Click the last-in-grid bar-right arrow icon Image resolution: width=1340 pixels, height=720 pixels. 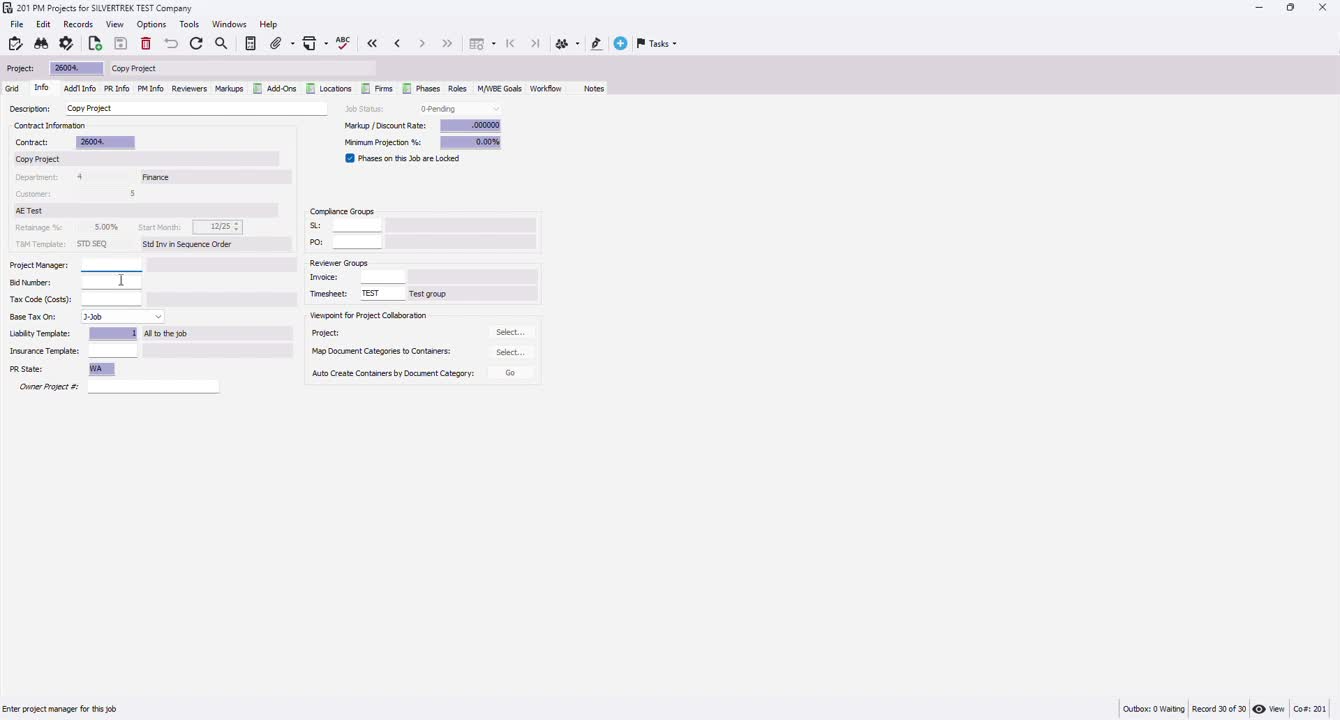point(535,44)
